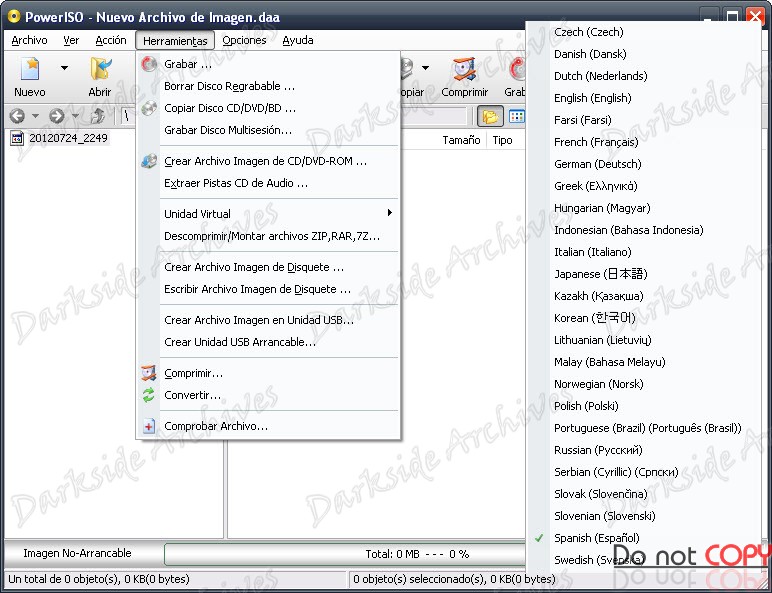Sort by the Tipo column header
Viewport: 772px width, 593px height.
pyautogui.click(x=502, y=140)
